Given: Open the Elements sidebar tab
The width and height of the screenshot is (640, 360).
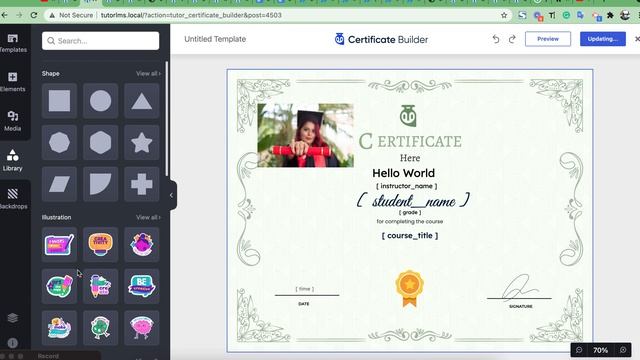Looking at the screenshot, I should coord(13,82).
